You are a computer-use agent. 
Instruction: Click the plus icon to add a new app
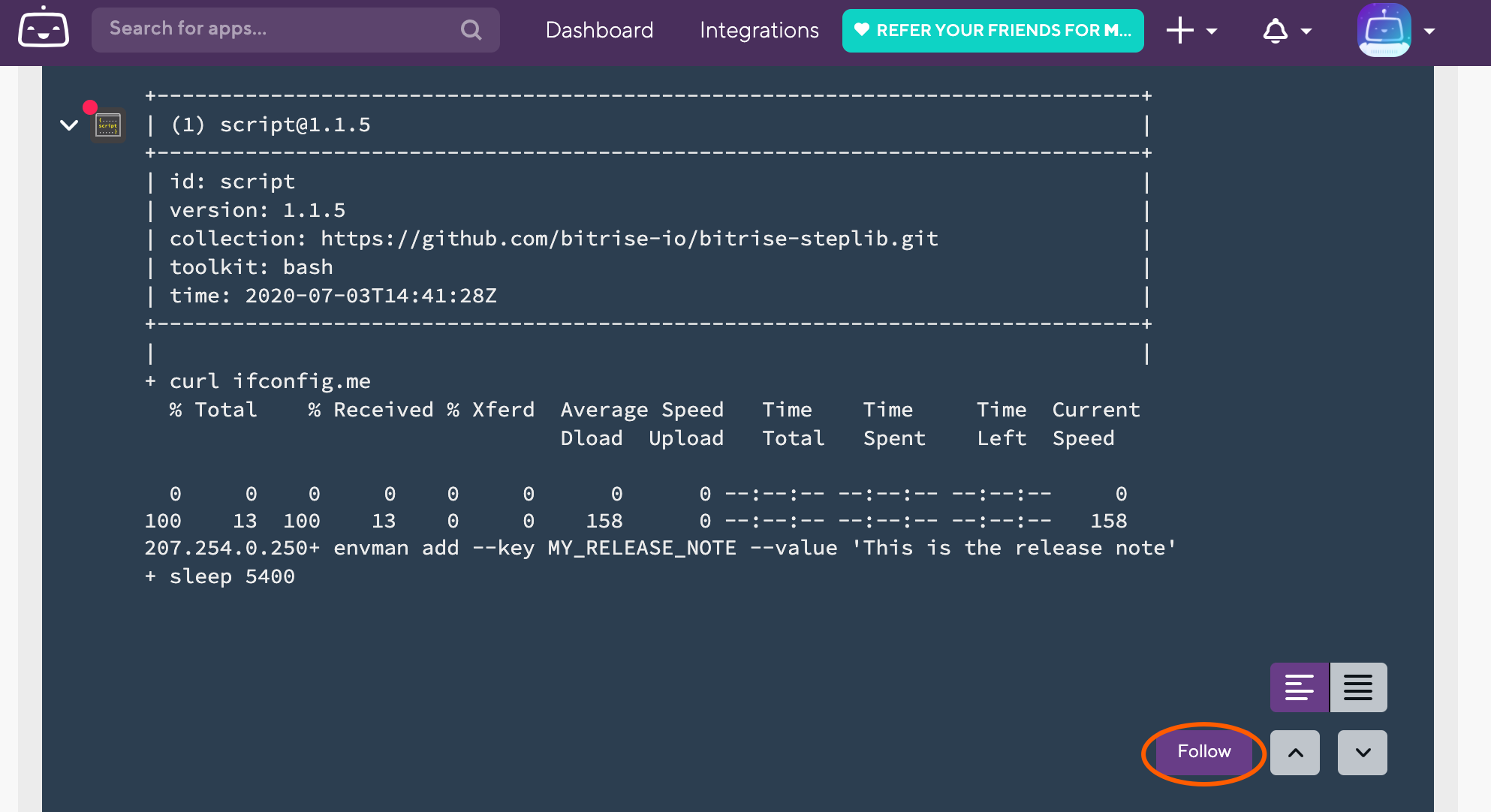click(x=1179, y=30)
